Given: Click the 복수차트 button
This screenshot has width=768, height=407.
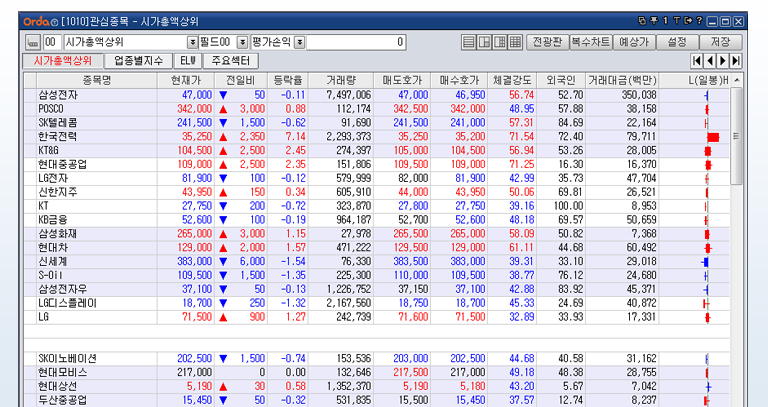Looking at the screenshot, I should (591, 42).
